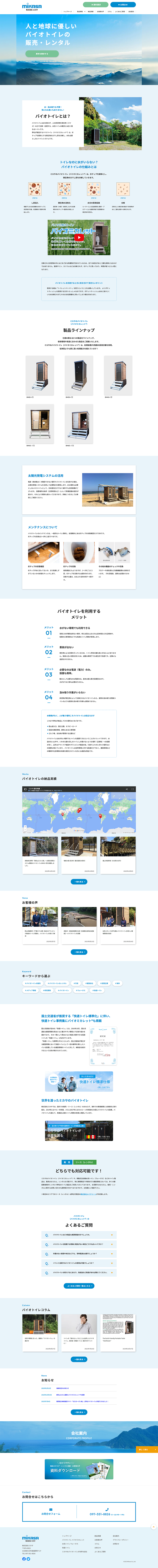
Task: Click the green button under the hero headline
Action: (x=42, y=54)
